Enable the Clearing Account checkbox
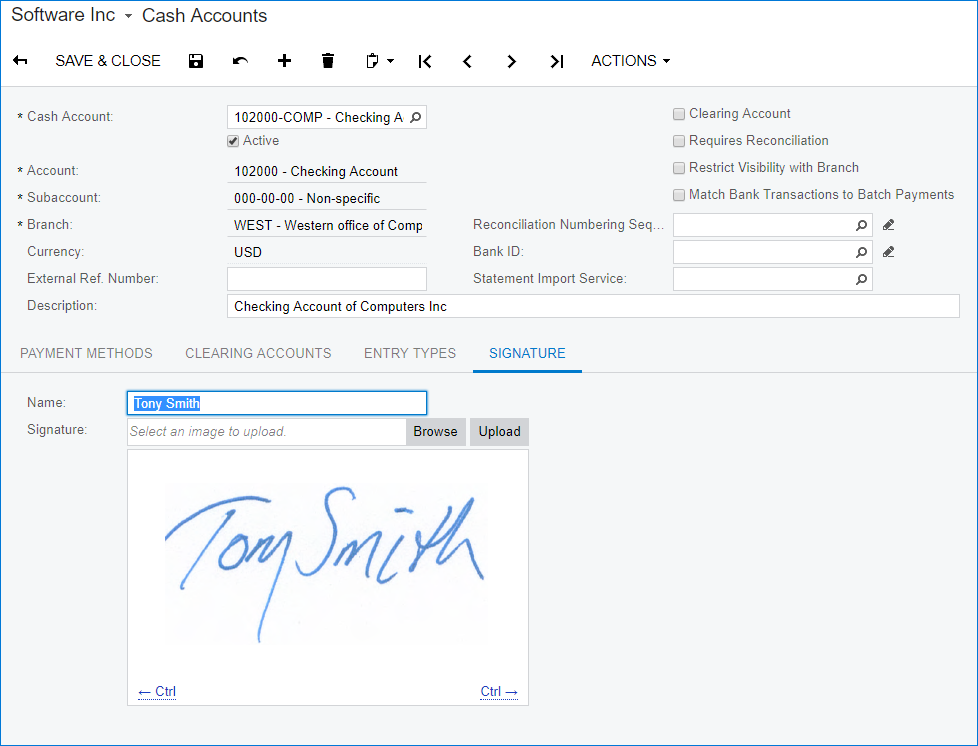This screenshot has width=978, height=746. [679, 114]
